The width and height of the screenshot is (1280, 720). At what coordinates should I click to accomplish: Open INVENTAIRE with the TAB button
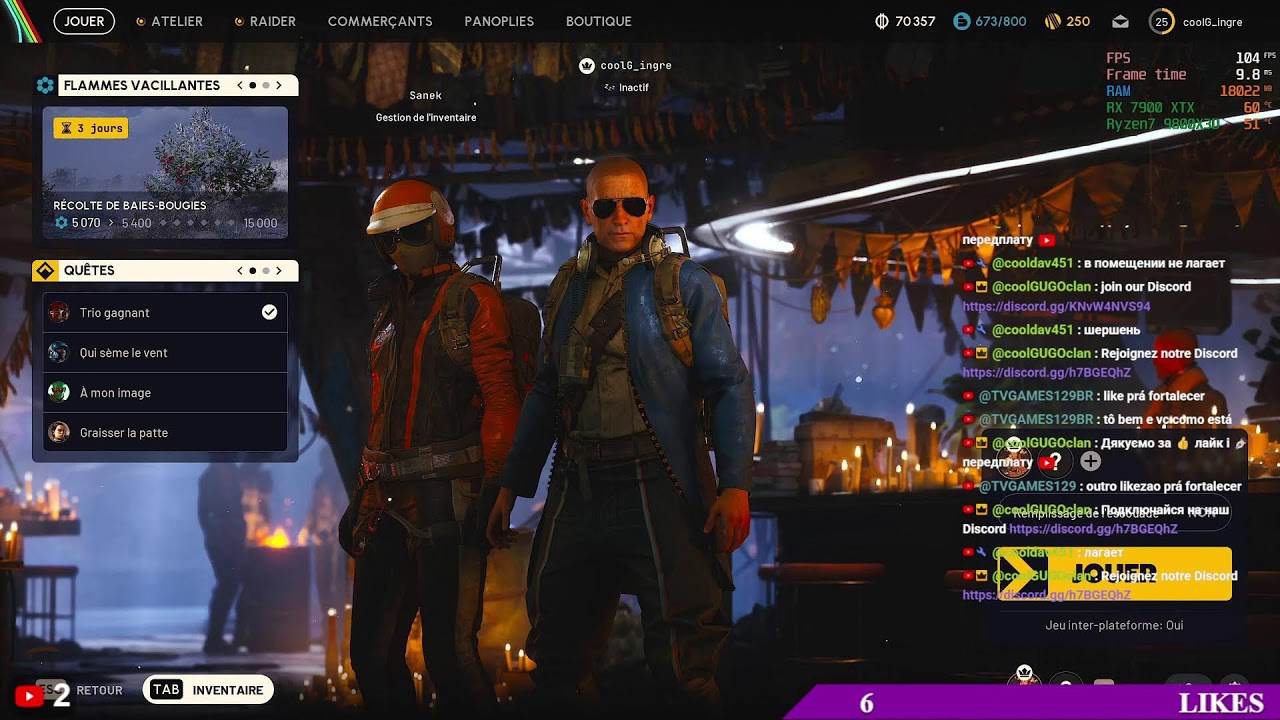pos(208,690)
